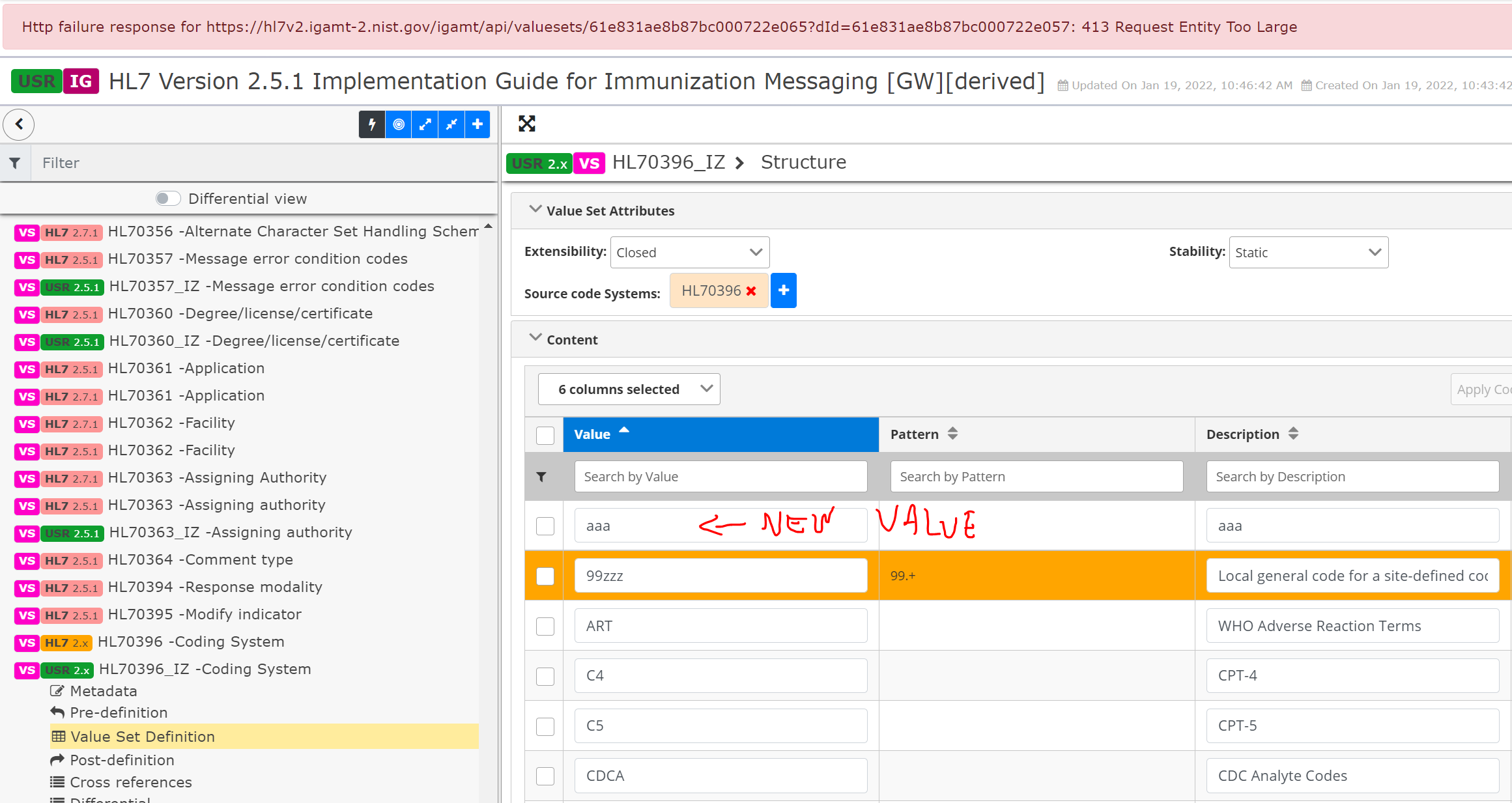Toggle the Differential view switch
This screenshot has width=1512, height=803.
[x=168, y=199]
